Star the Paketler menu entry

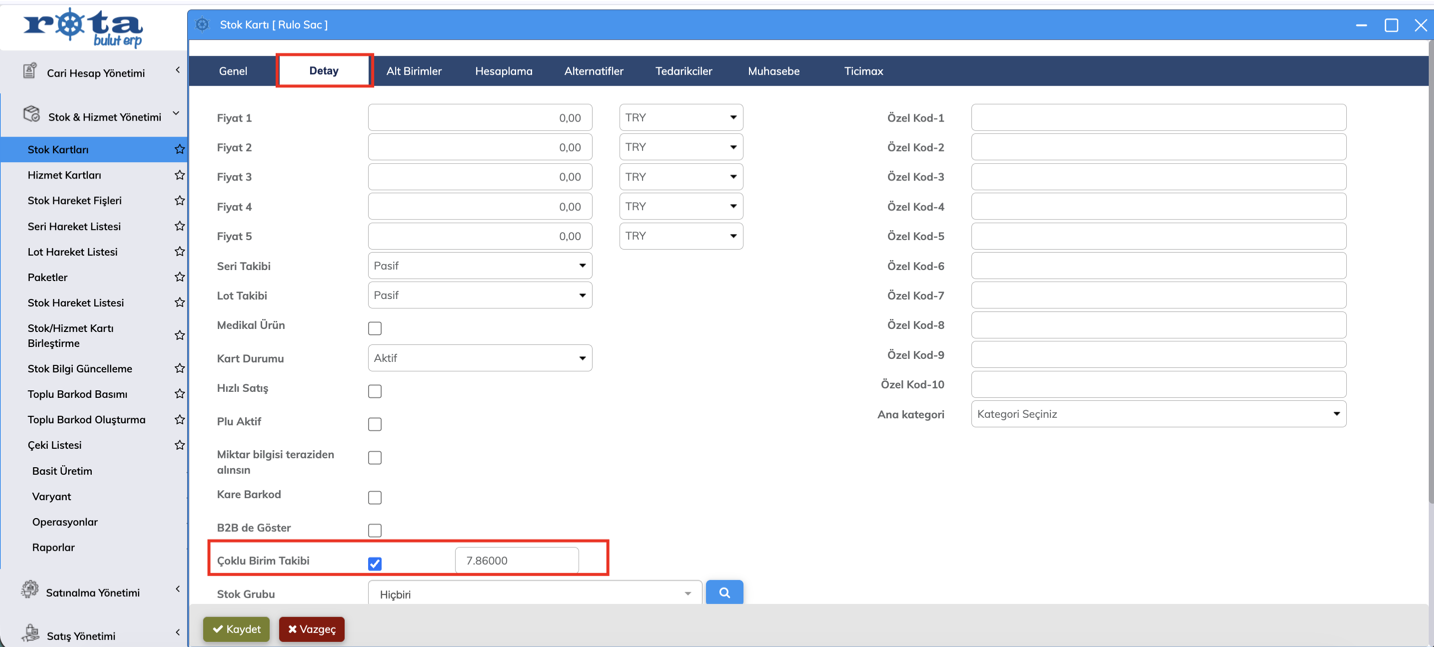(180, 277)
